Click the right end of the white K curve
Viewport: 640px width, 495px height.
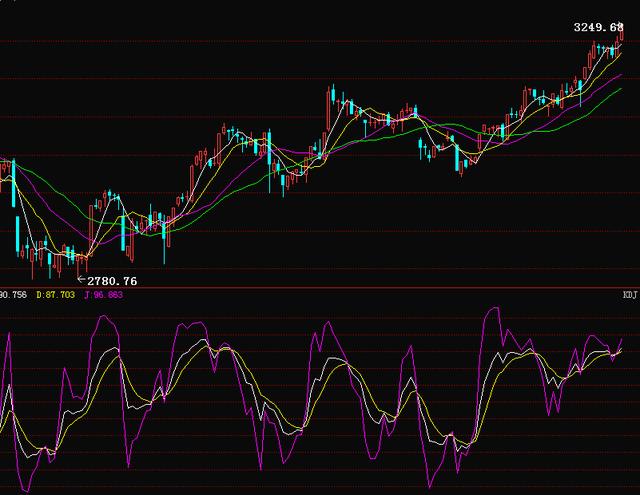(x=620, y=349)
